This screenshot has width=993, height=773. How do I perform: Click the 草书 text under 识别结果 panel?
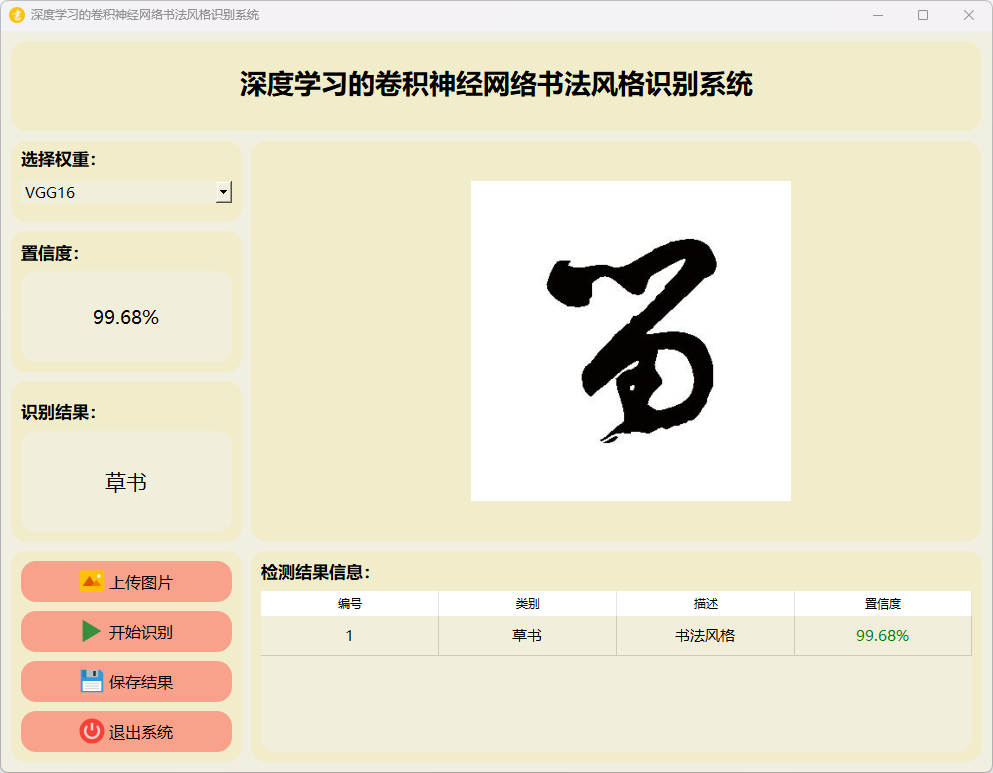click(126, 483)
